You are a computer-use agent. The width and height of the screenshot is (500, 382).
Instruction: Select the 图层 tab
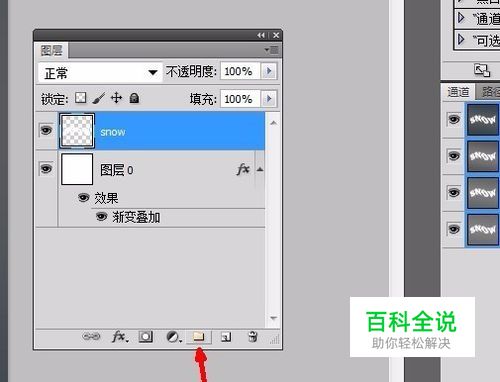(x=51, y=51)
